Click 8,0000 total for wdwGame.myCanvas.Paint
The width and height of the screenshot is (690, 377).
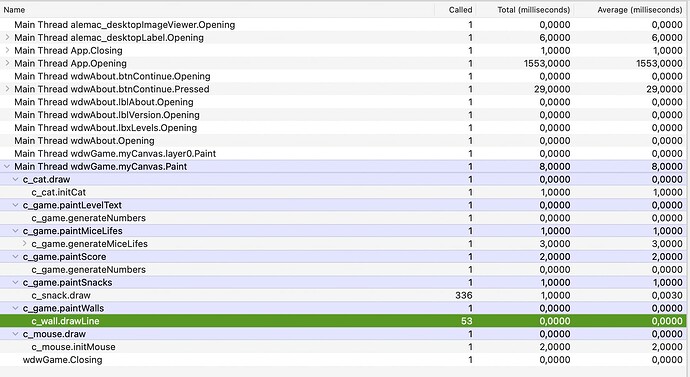pyautogui.click(x=555, y=166)
